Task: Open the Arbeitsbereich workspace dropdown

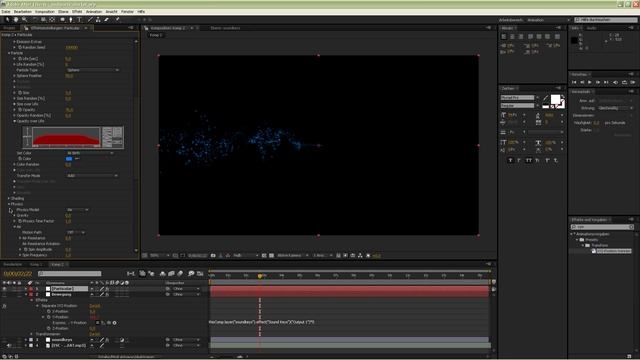Action: 548,20
